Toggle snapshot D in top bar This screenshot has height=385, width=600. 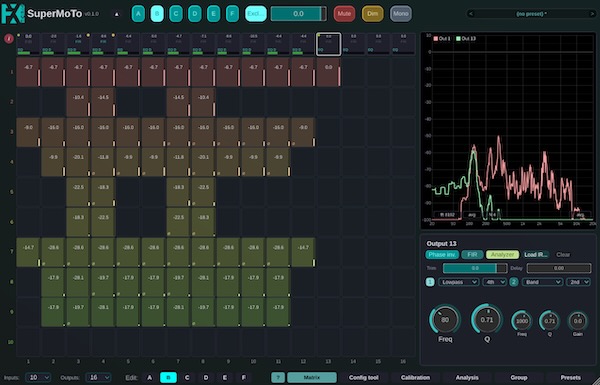[x=194, y=14]
